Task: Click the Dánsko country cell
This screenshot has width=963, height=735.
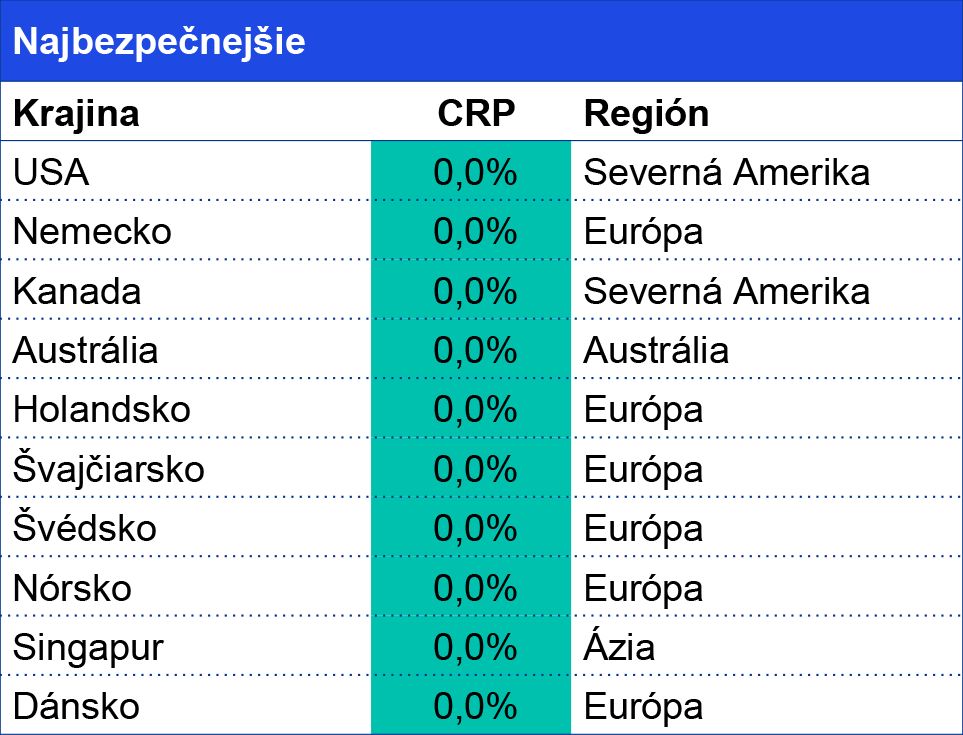Action: tap(76, 707)
